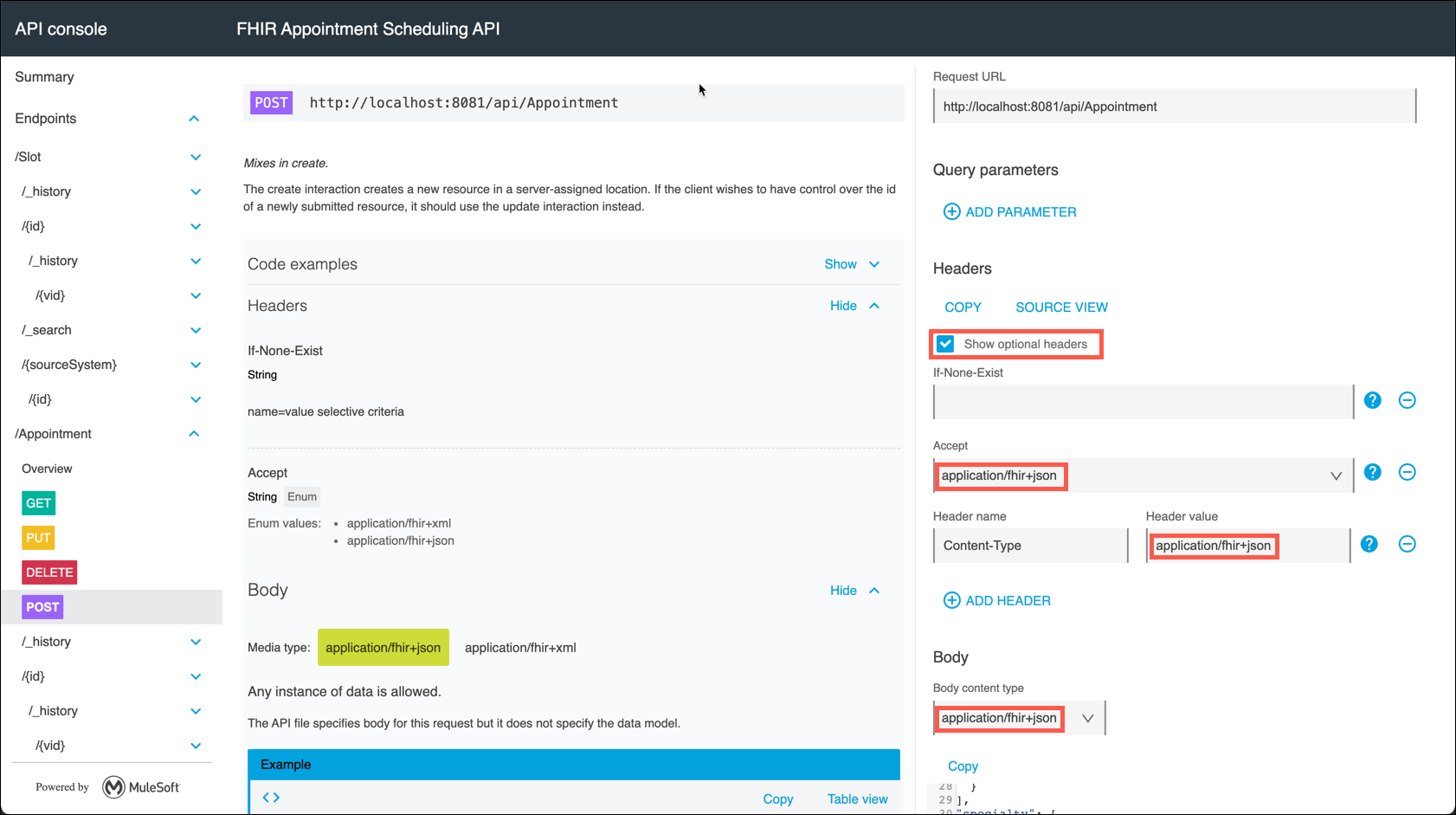Expand the /{sourceSystem} endpoint

(196, 365)
